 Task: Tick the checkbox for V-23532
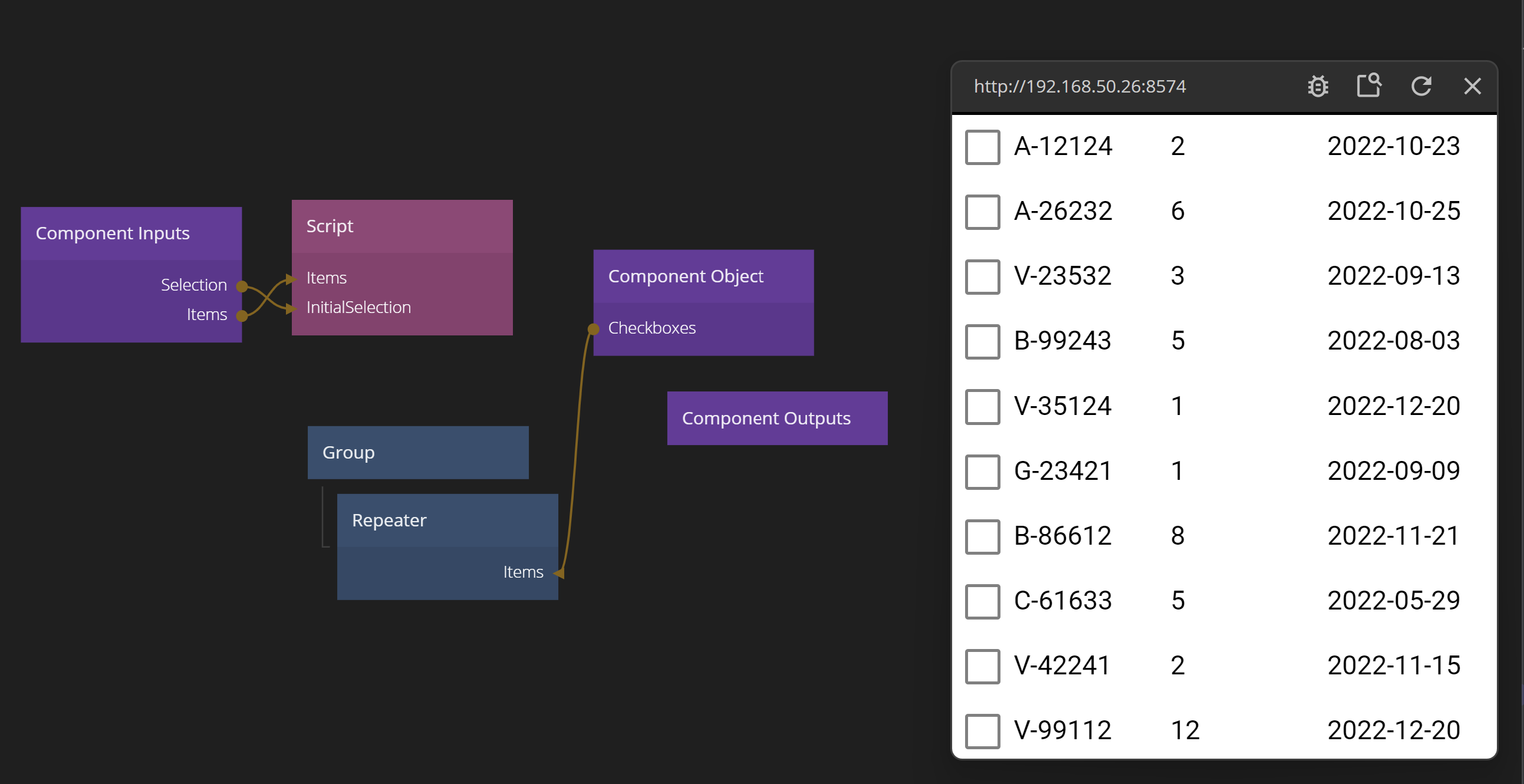[x=982, y=276]
